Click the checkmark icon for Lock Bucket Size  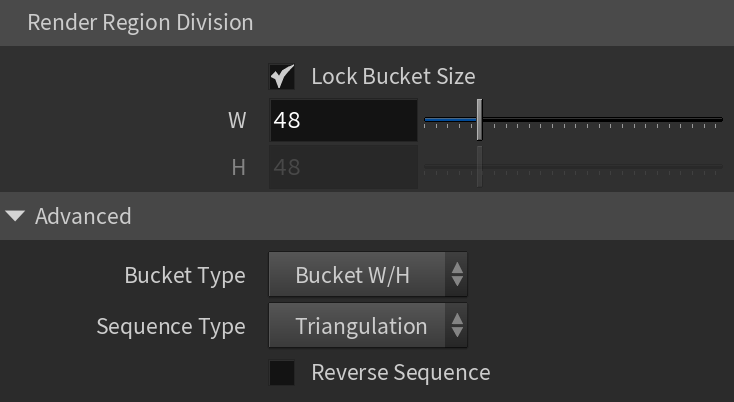[x=282, y=76]
